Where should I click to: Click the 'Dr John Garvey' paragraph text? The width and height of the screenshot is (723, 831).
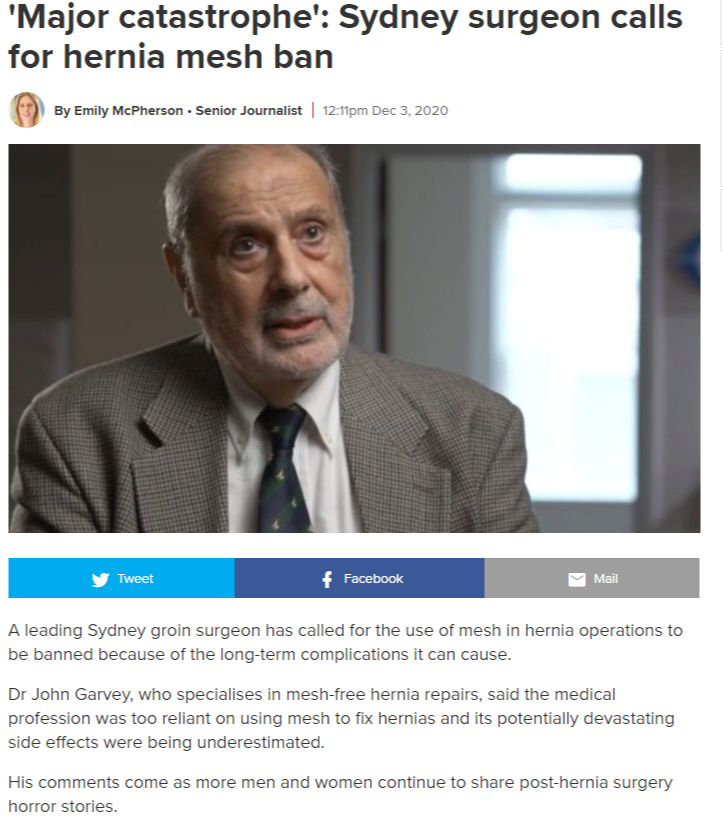pos(341,718)
